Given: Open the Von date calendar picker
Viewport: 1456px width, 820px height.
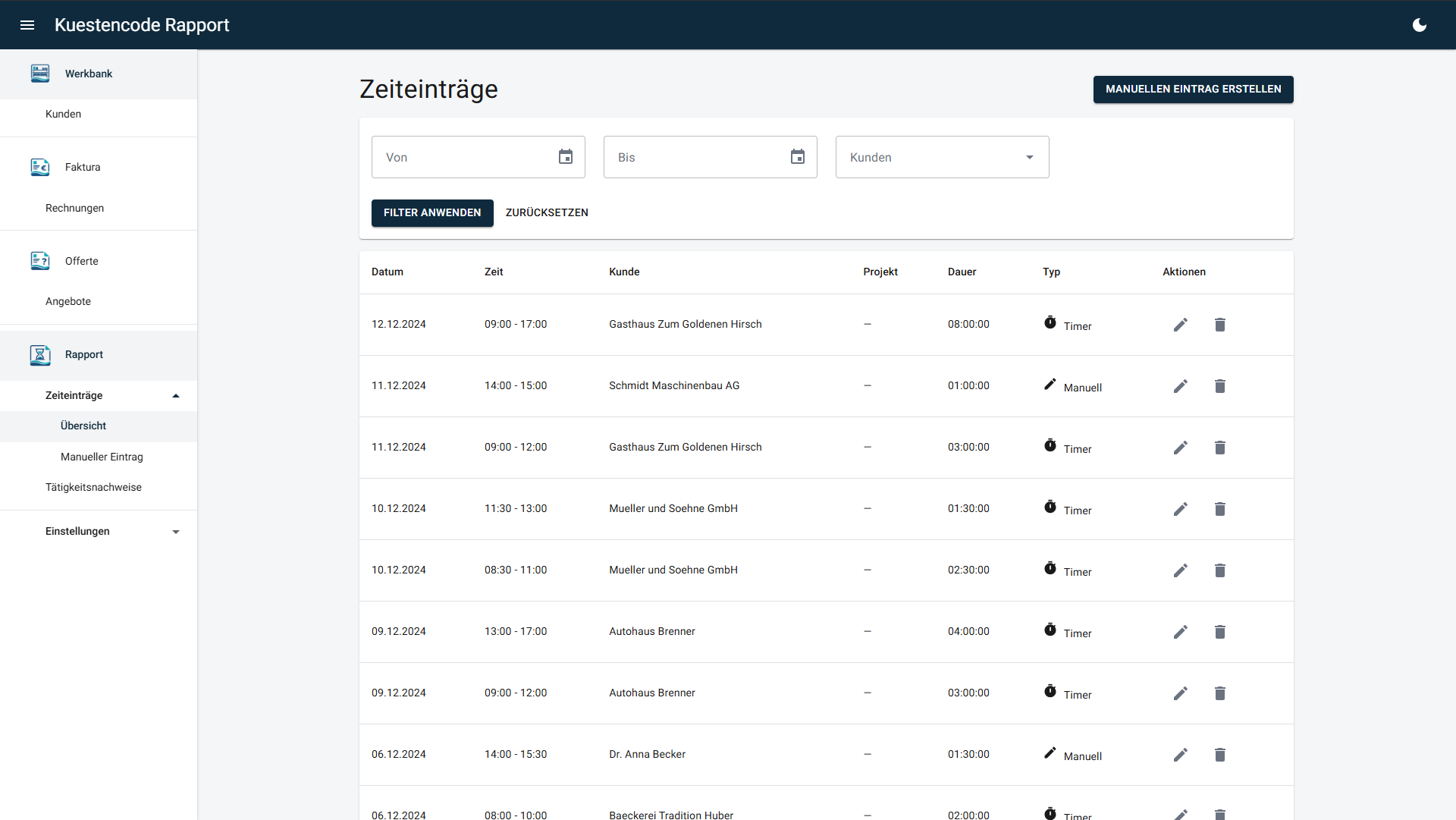Looking at the screenshot, I should [566, 157].
